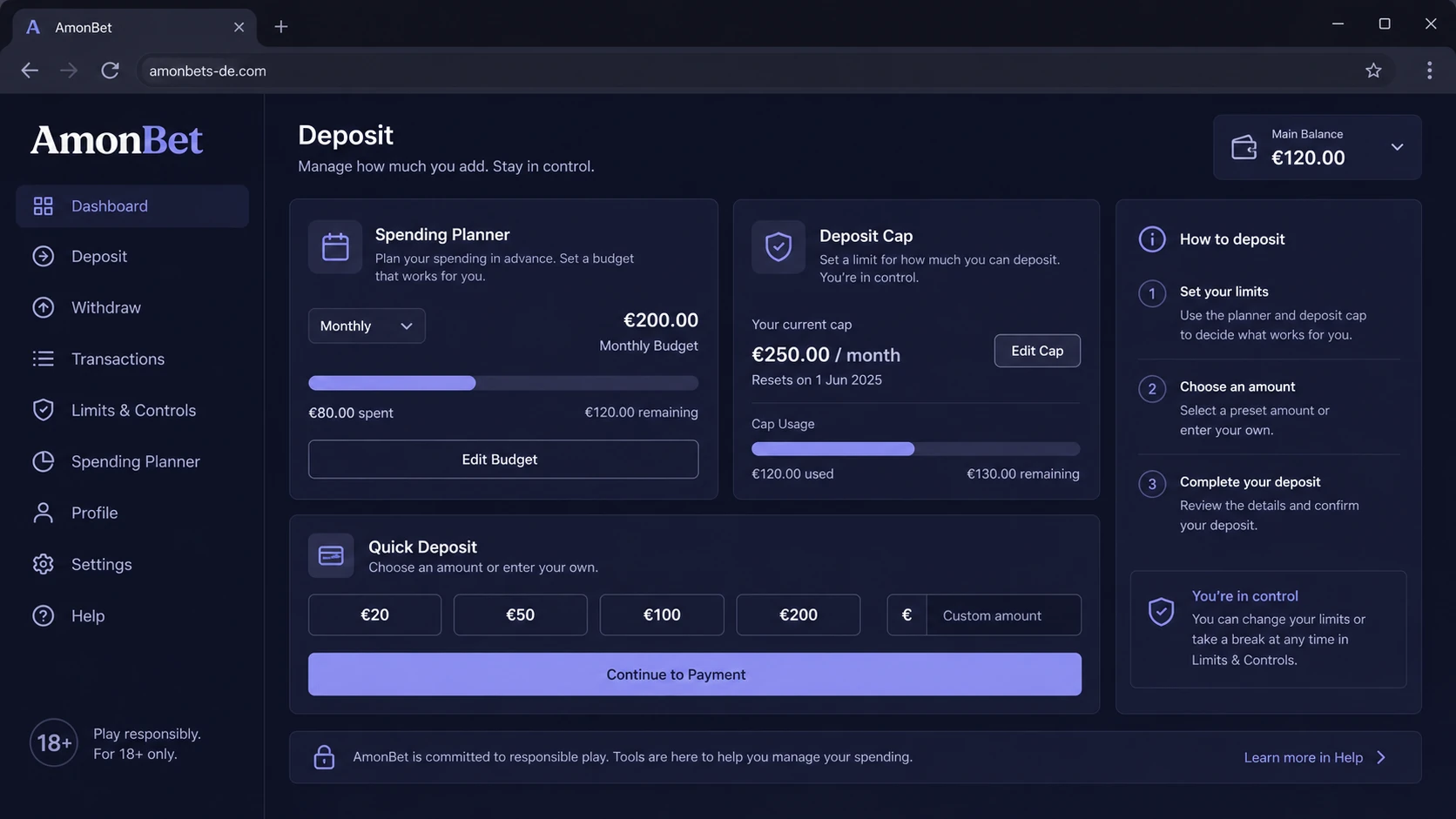Open Settings from the sidebar
The width and height of the screenshot is (1456, 819).
(132, 564)
